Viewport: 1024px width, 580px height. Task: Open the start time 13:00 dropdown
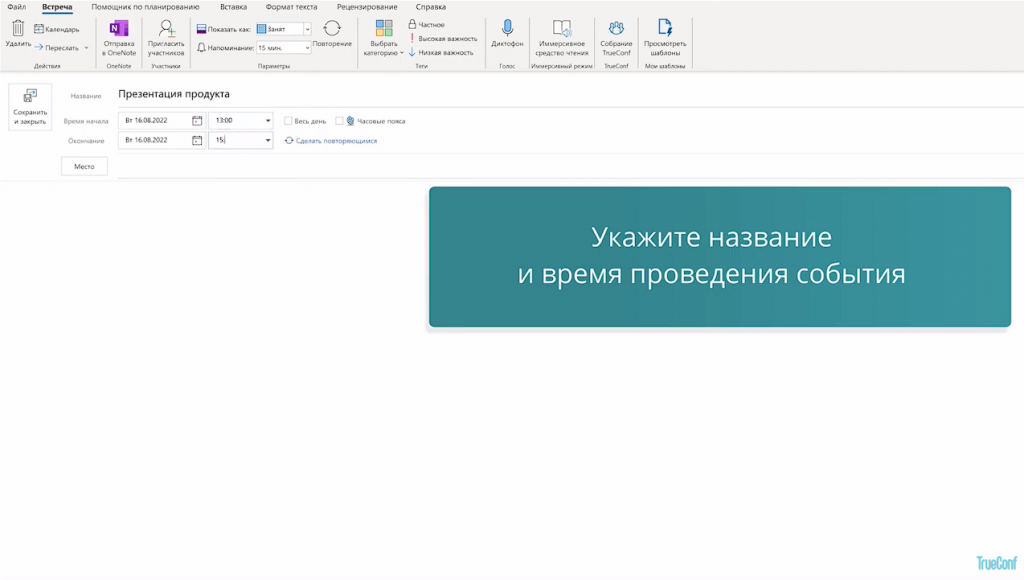point(268,120)
